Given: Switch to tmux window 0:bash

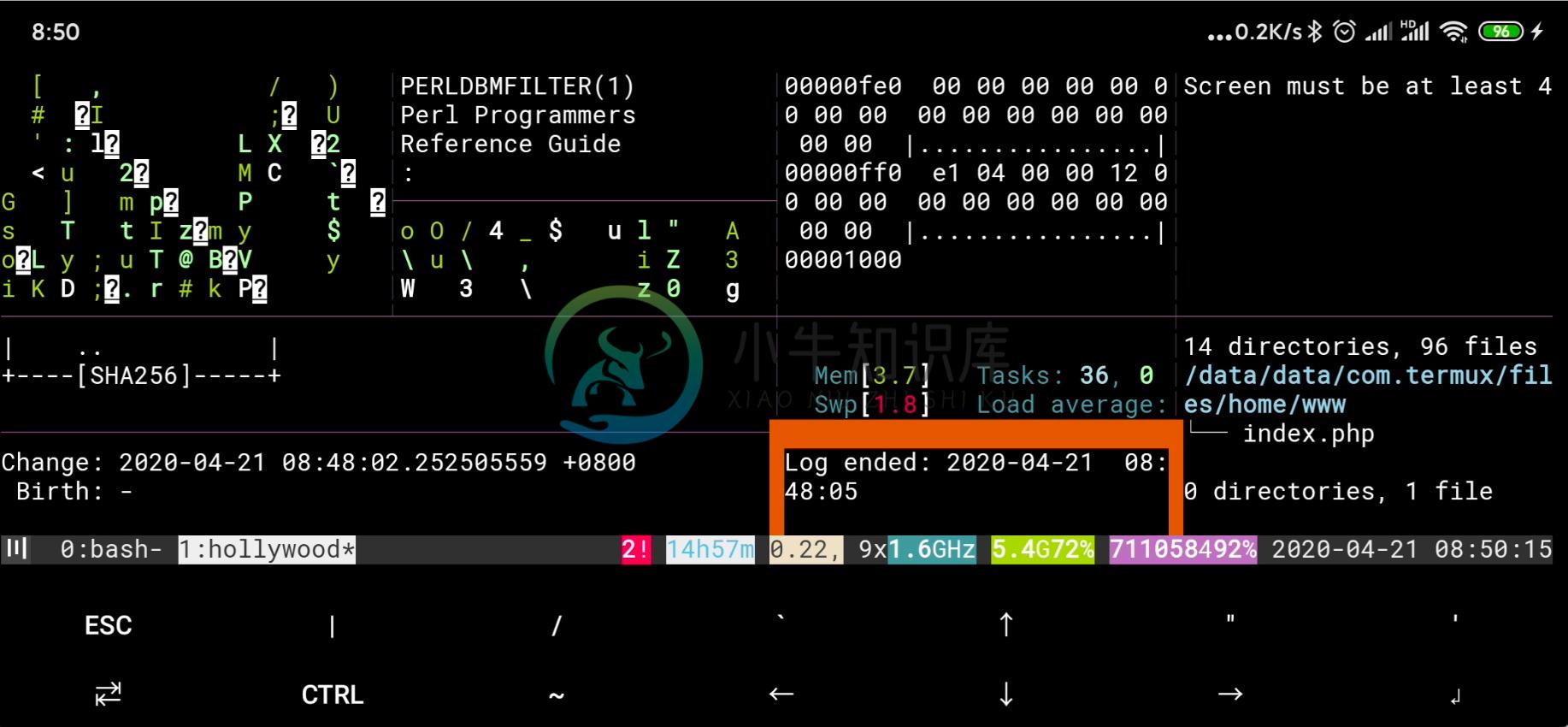Looking at the screenshot, I should point(110,549).
